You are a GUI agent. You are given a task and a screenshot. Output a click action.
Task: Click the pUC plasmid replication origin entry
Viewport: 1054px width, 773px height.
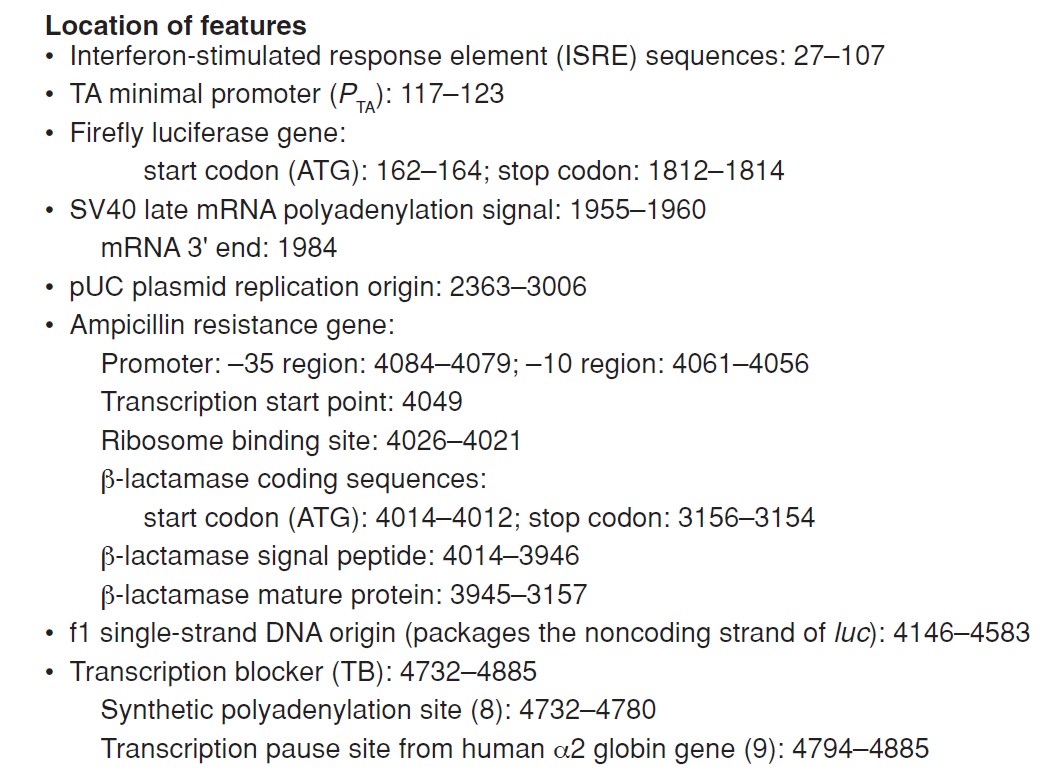[x=328, y=287]
